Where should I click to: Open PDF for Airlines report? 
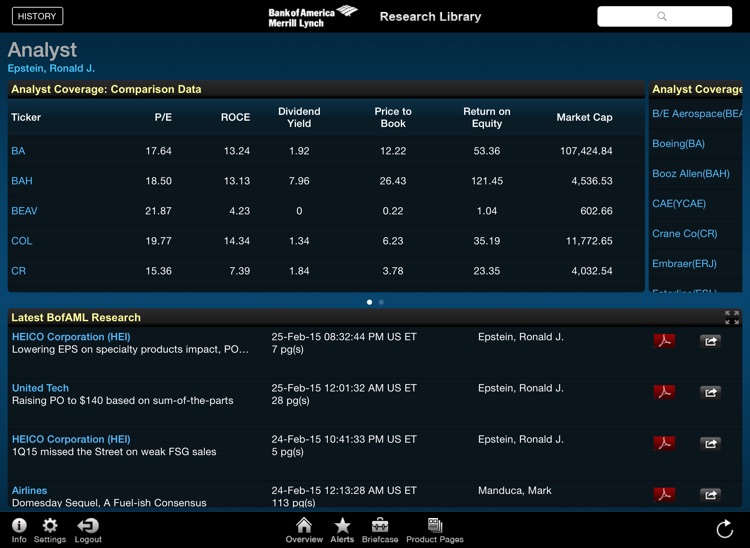point(664,494)
